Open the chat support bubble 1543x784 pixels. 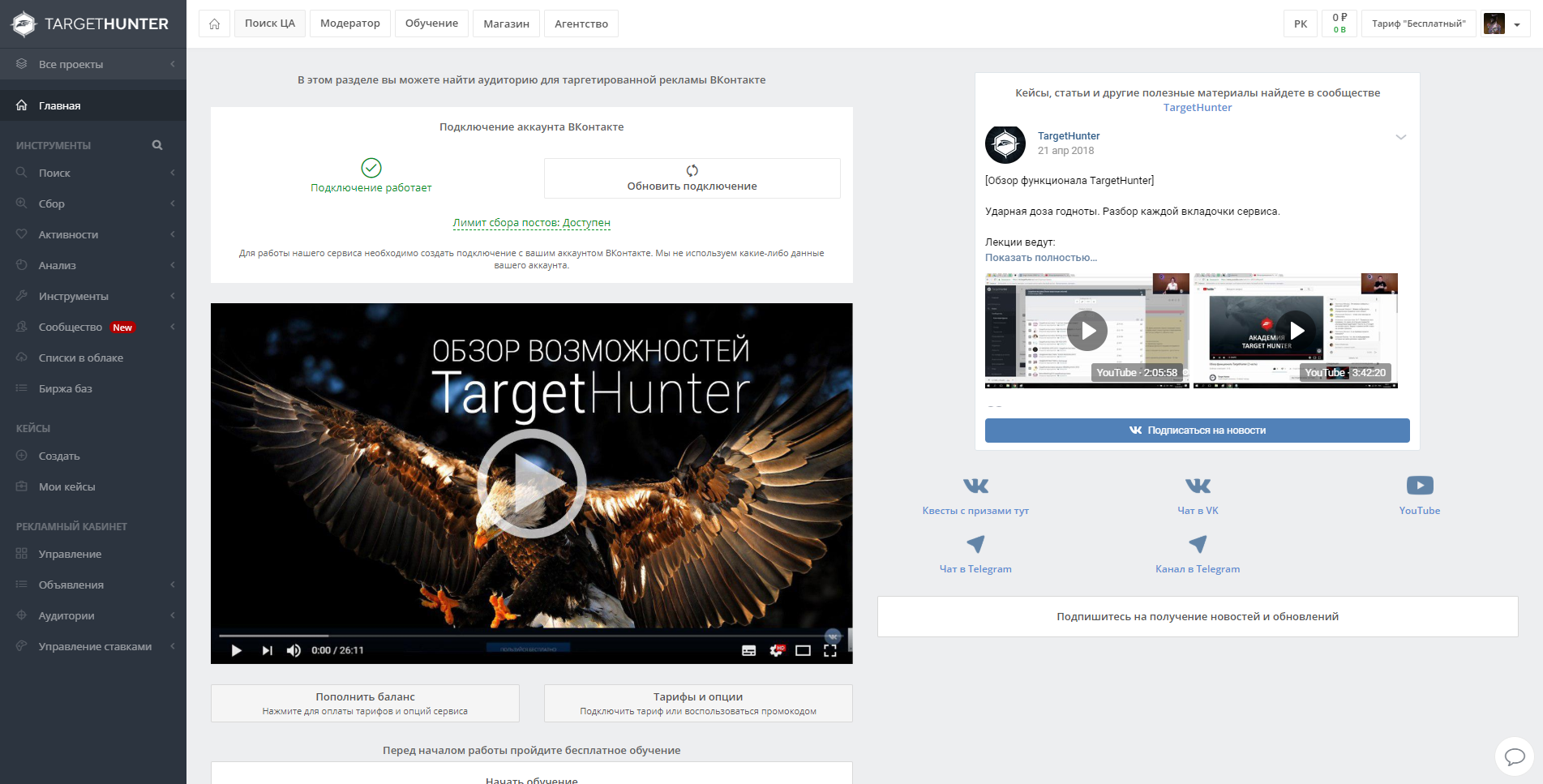coord(1514,756)
